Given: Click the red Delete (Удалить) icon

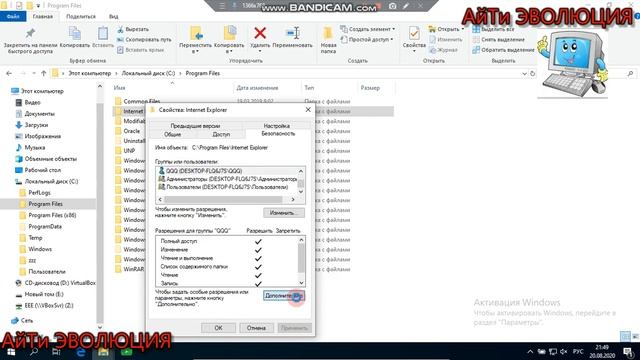Looking at the screenshot, I should [x=260, y=33].
